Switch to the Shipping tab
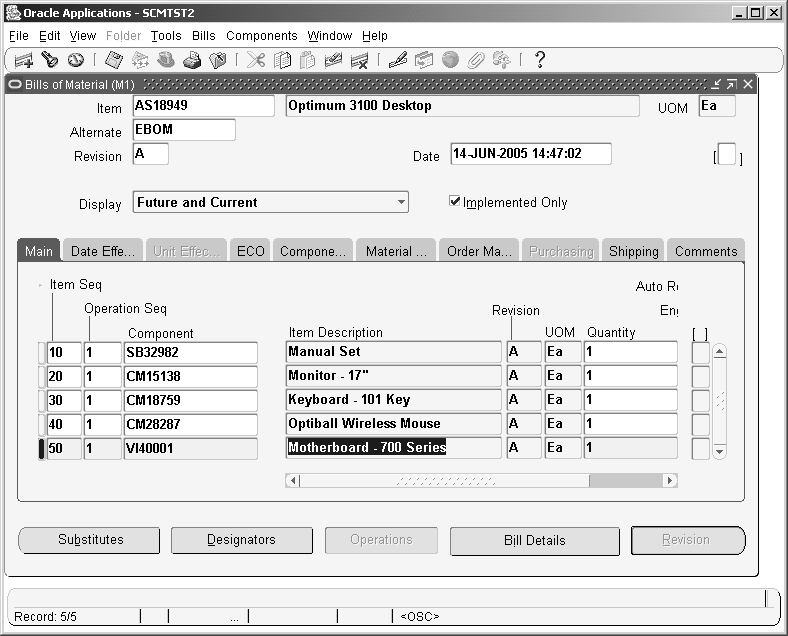 click(633, 251)
